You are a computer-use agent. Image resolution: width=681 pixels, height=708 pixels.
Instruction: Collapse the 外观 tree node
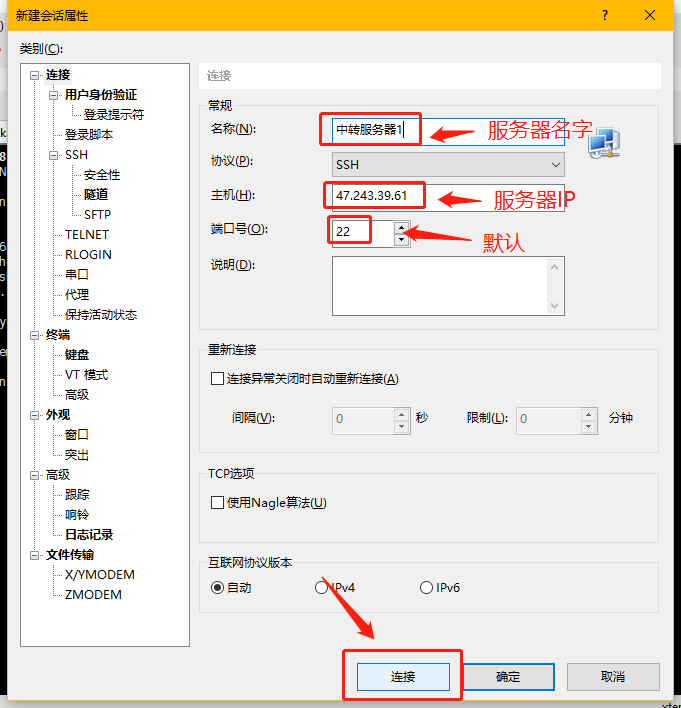coord(34,415)
